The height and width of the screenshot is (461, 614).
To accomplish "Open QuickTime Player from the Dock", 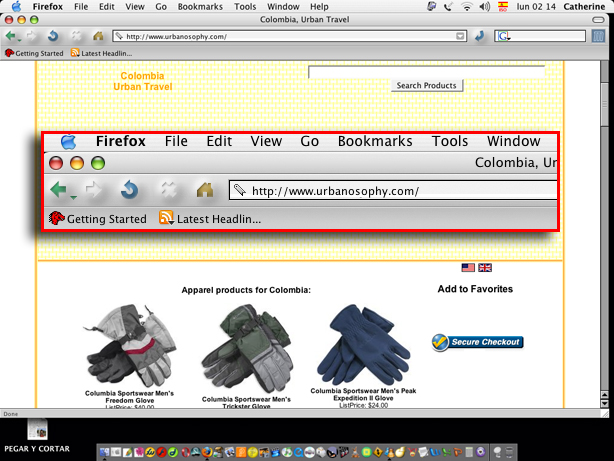I will coord(298,452).
